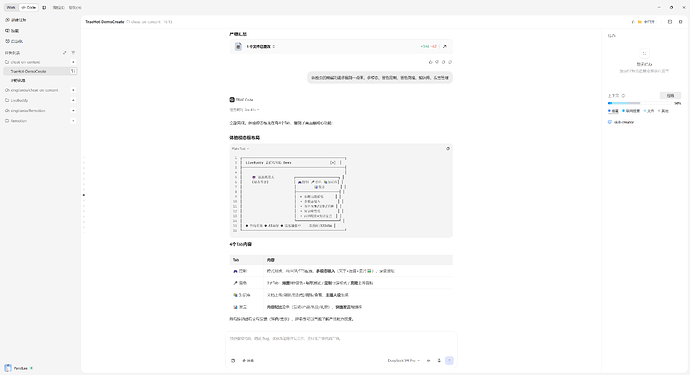Click the open folder button in header

coord(643,22)
